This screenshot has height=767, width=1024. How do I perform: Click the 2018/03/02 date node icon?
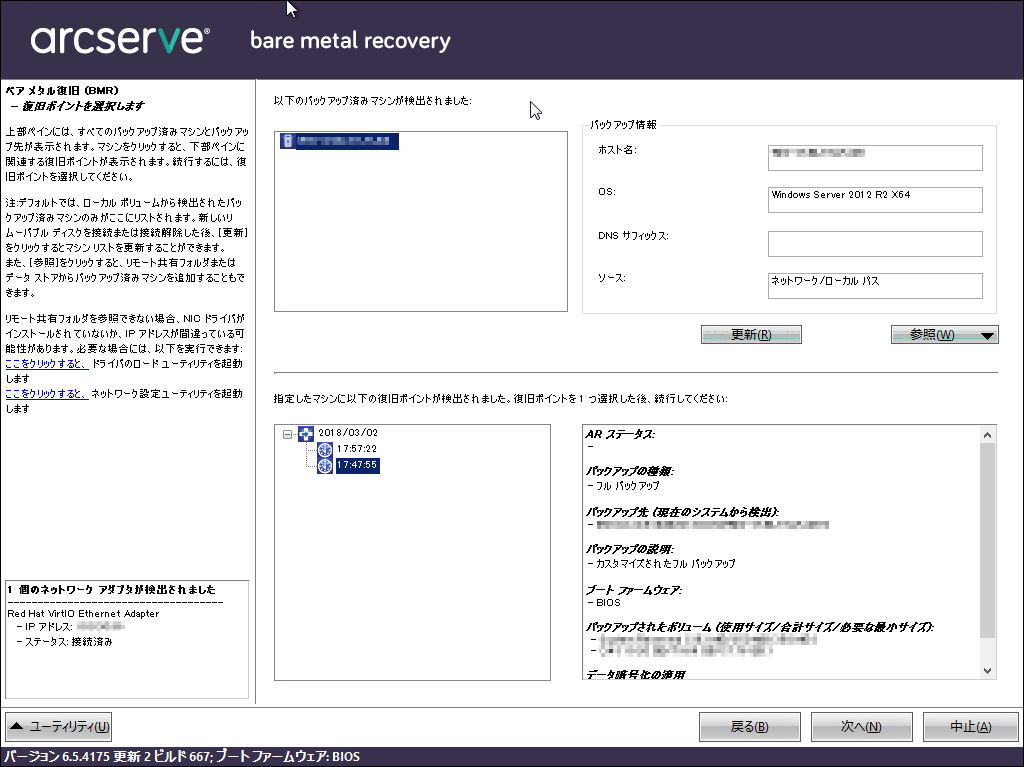coord(306,433)
